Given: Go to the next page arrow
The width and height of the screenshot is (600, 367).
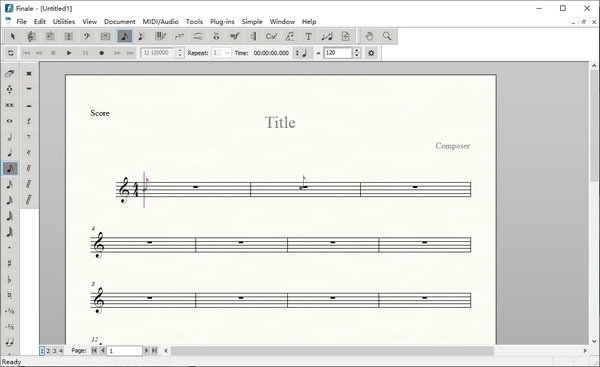Looking at the screenshot, I should click(x=146, y=351).
